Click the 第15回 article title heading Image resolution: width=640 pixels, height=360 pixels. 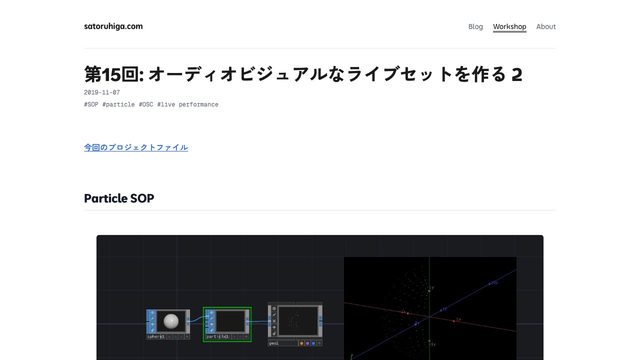point(303,74)
